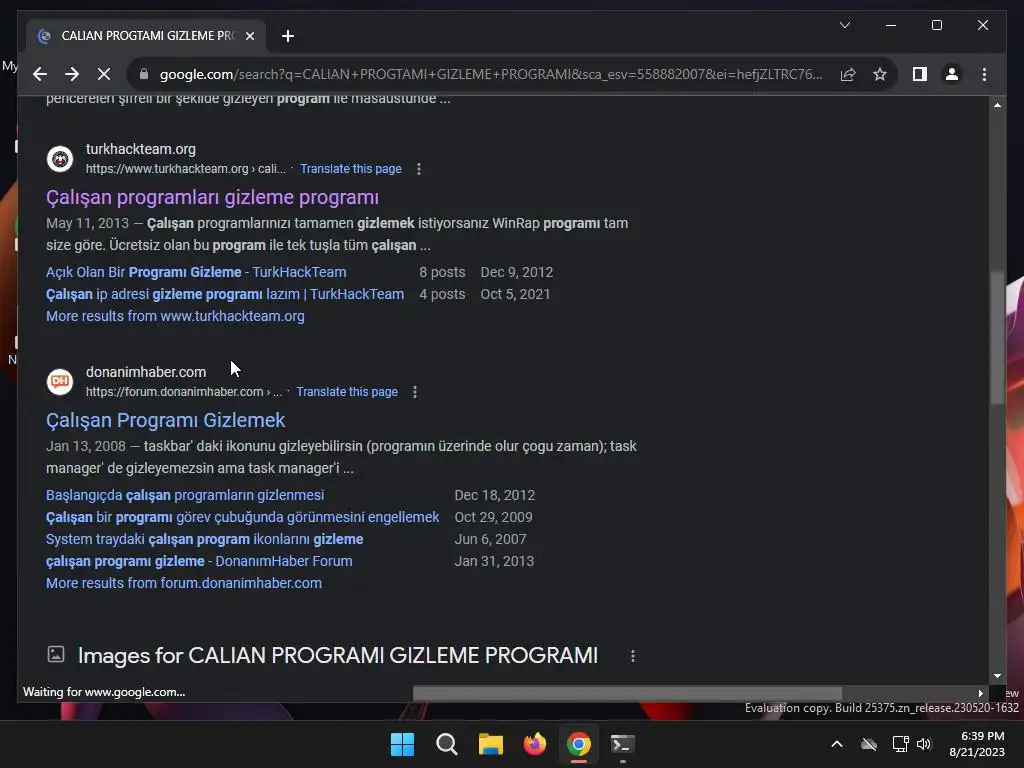Select the CALIAN PROGTAMI GIZLEME tab

pyautogui.click(x=147, y=36)
